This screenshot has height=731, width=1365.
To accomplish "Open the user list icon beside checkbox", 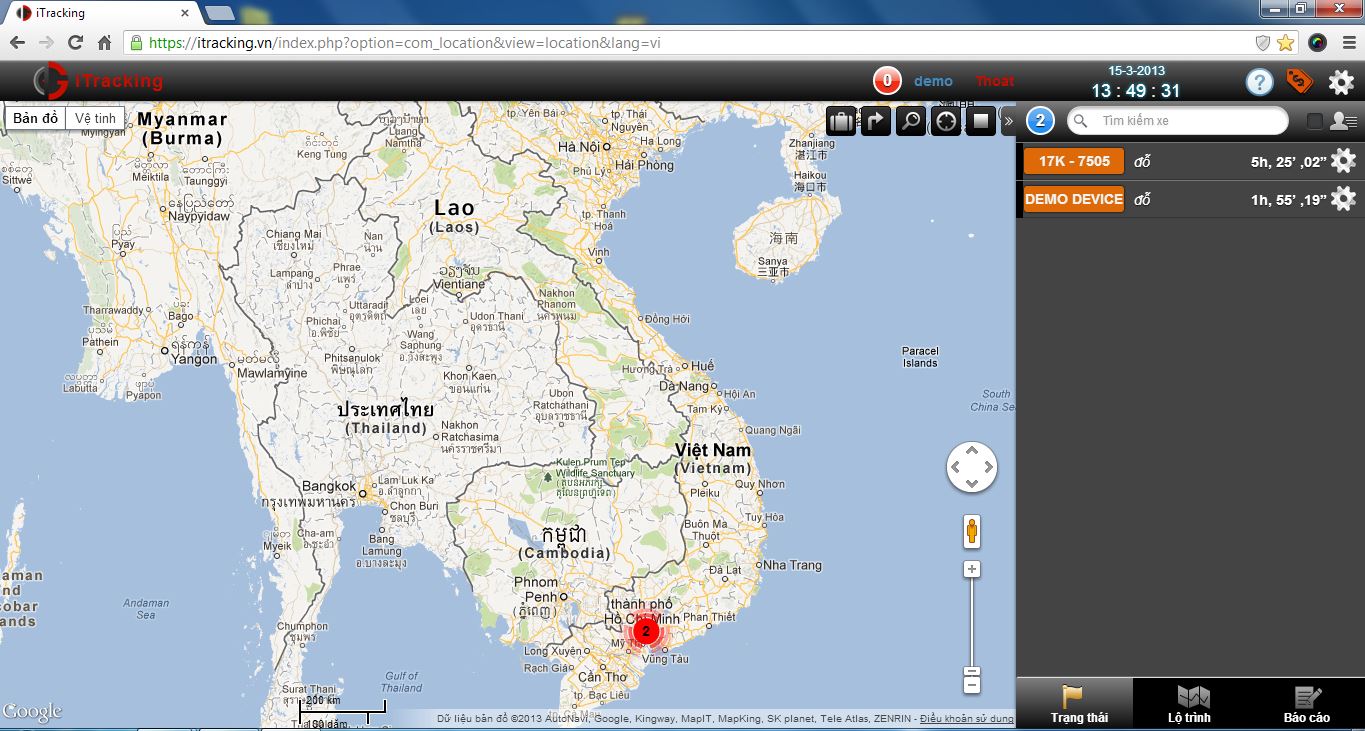I will [x=1343, y=121].
